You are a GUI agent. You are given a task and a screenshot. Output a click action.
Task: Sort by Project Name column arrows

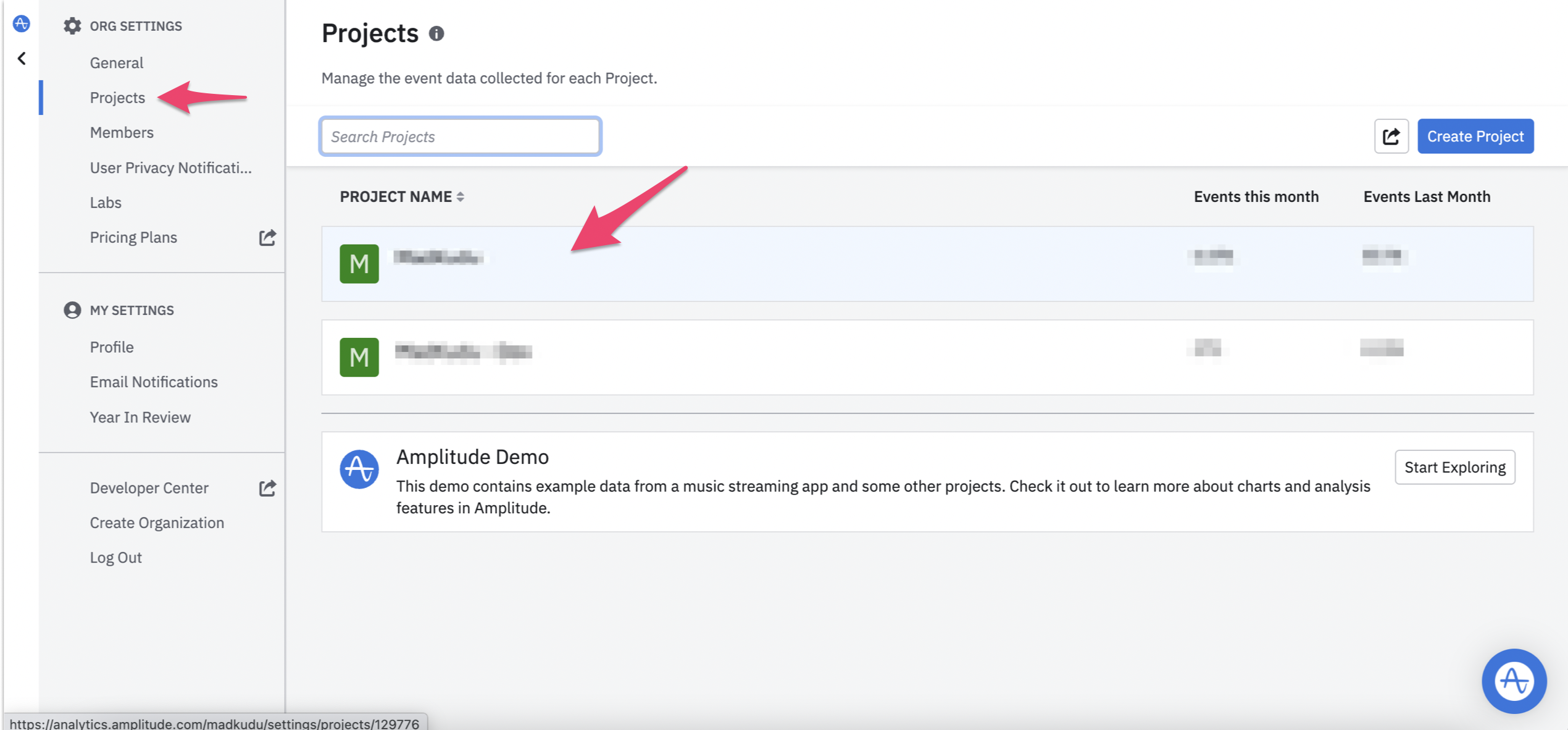(x=461, y=196)
